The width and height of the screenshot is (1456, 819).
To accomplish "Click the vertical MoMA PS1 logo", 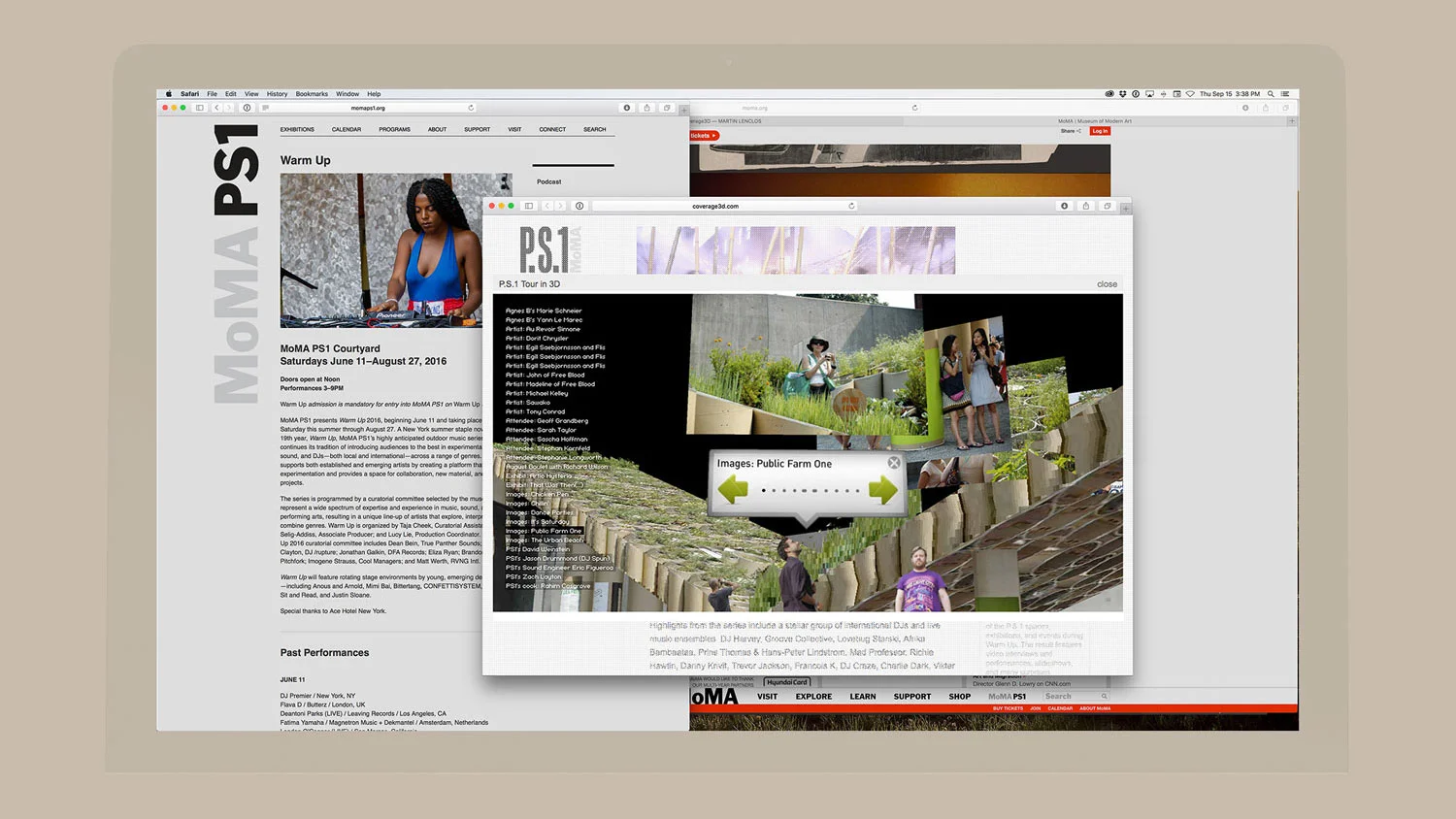I will tap(236, 264).
